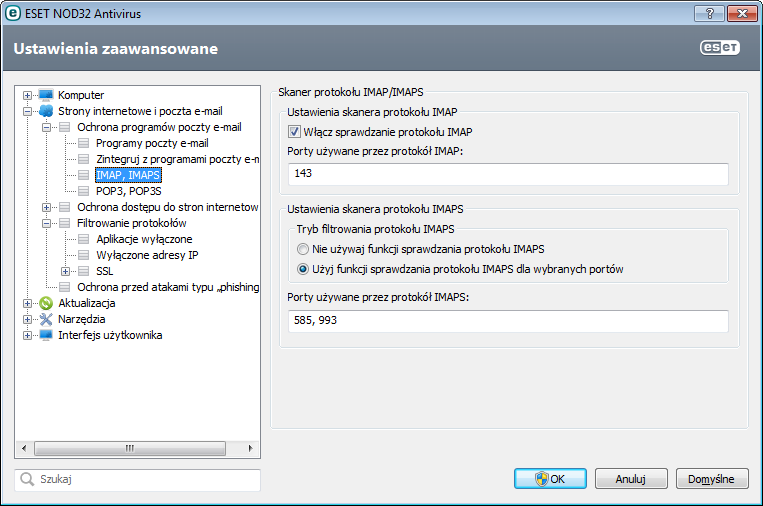Image resolution: width=763 pixels, height=506 pixels.
Task: Click the page icon beside Programy poczty e-mail
Action: click(84, 143)
